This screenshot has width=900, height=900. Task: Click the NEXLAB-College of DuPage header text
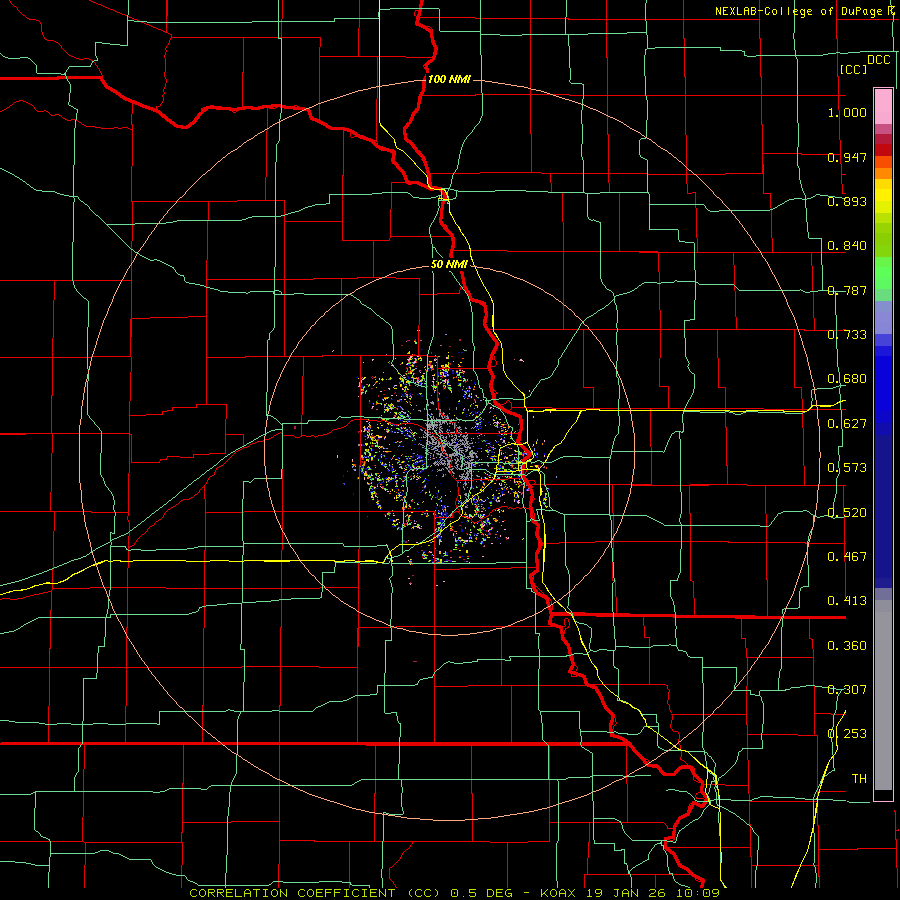click(804, 11)
